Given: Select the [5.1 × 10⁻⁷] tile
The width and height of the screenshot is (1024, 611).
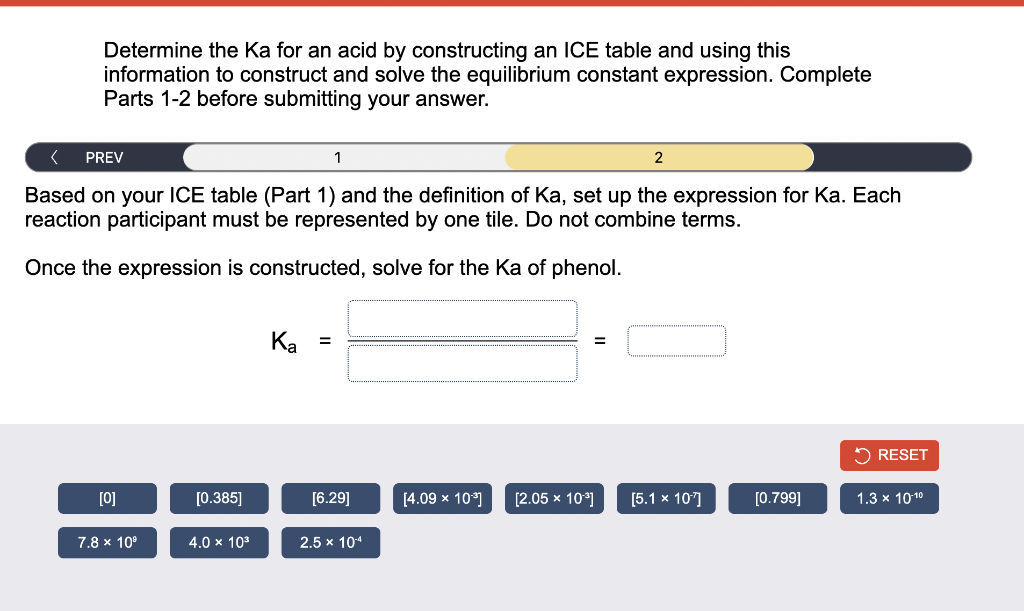Looking at the screenshot, I should [666, 498].
